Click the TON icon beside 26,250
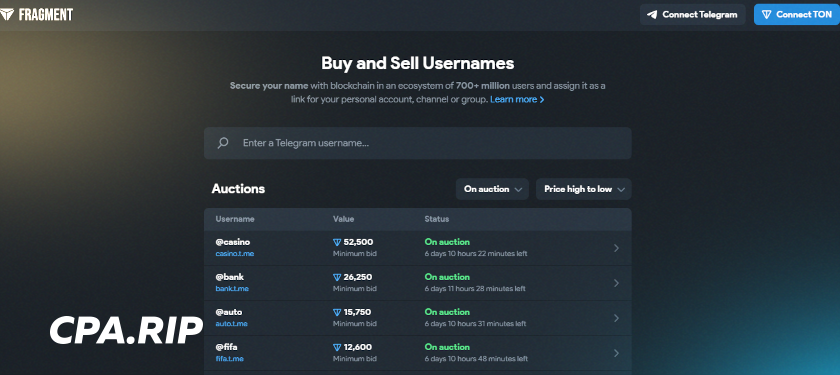This screenshot has height=375, width=840. click(337, 278)
